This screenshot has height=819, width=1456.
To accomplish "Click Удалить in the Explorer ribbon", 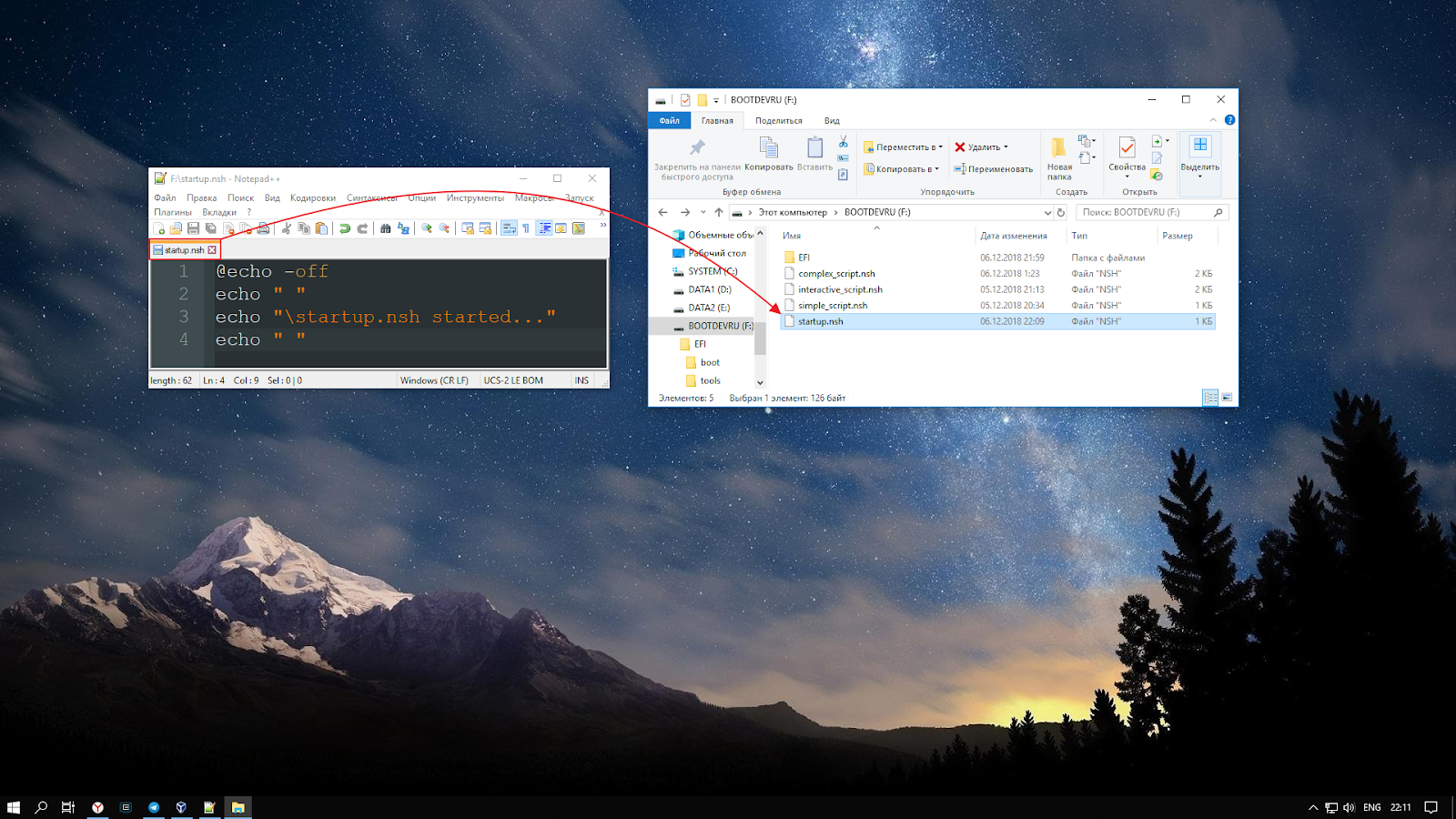I will tap(981, 147).
